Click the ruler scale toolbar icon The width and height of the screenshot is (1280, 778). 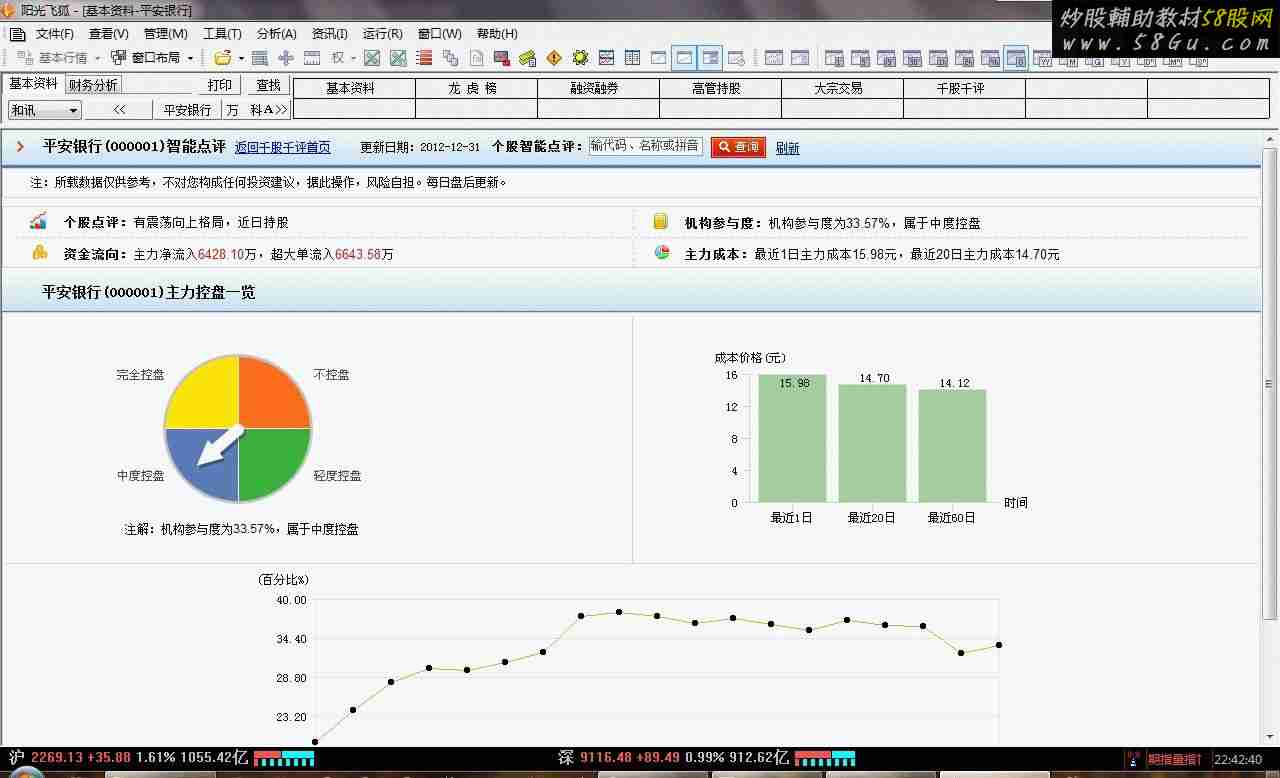312,58
